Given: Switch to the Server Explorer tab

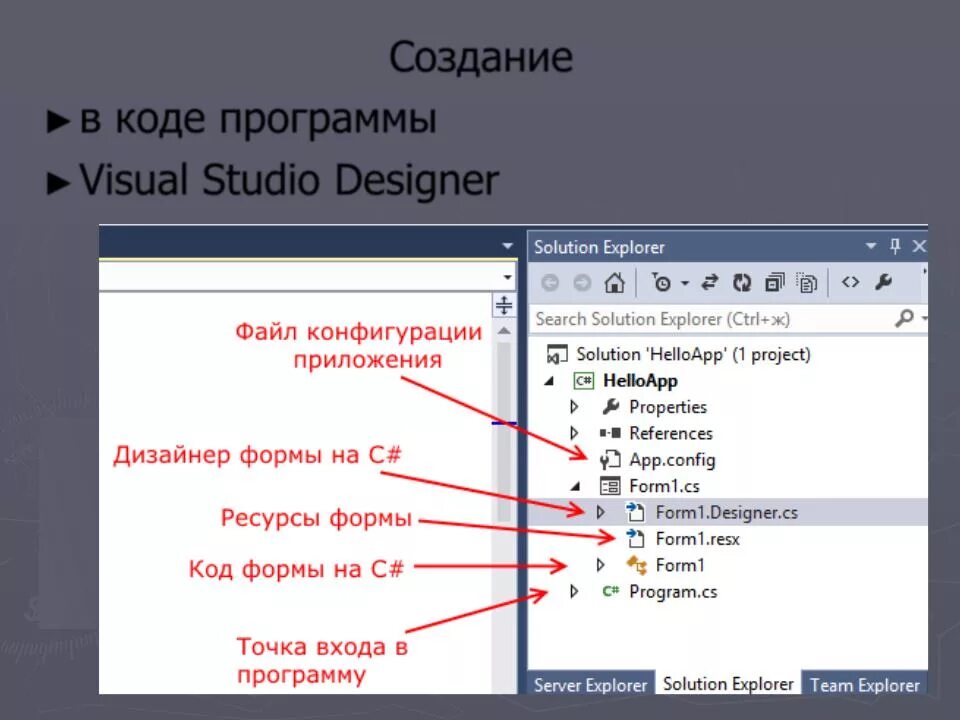Looking at the screenshot, I should coord(590,684).
